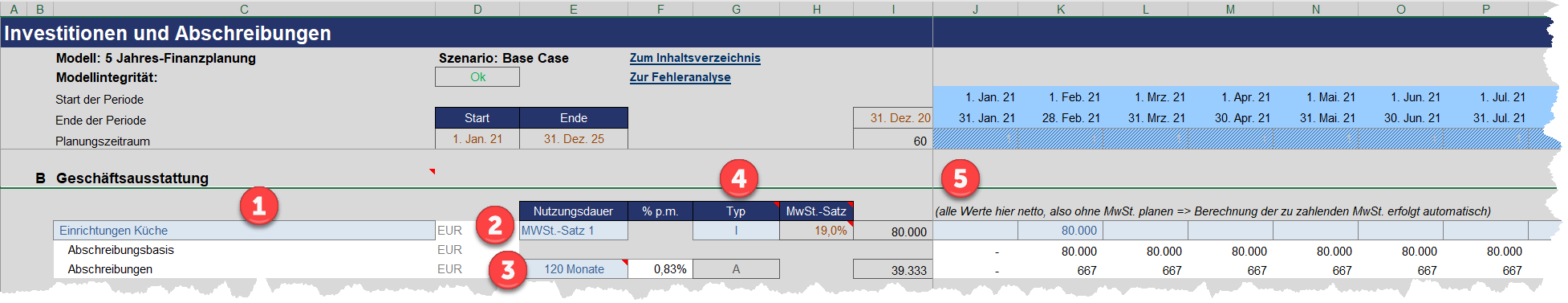Click the red numbered marker 3
1568x303 pixels.
508,269
